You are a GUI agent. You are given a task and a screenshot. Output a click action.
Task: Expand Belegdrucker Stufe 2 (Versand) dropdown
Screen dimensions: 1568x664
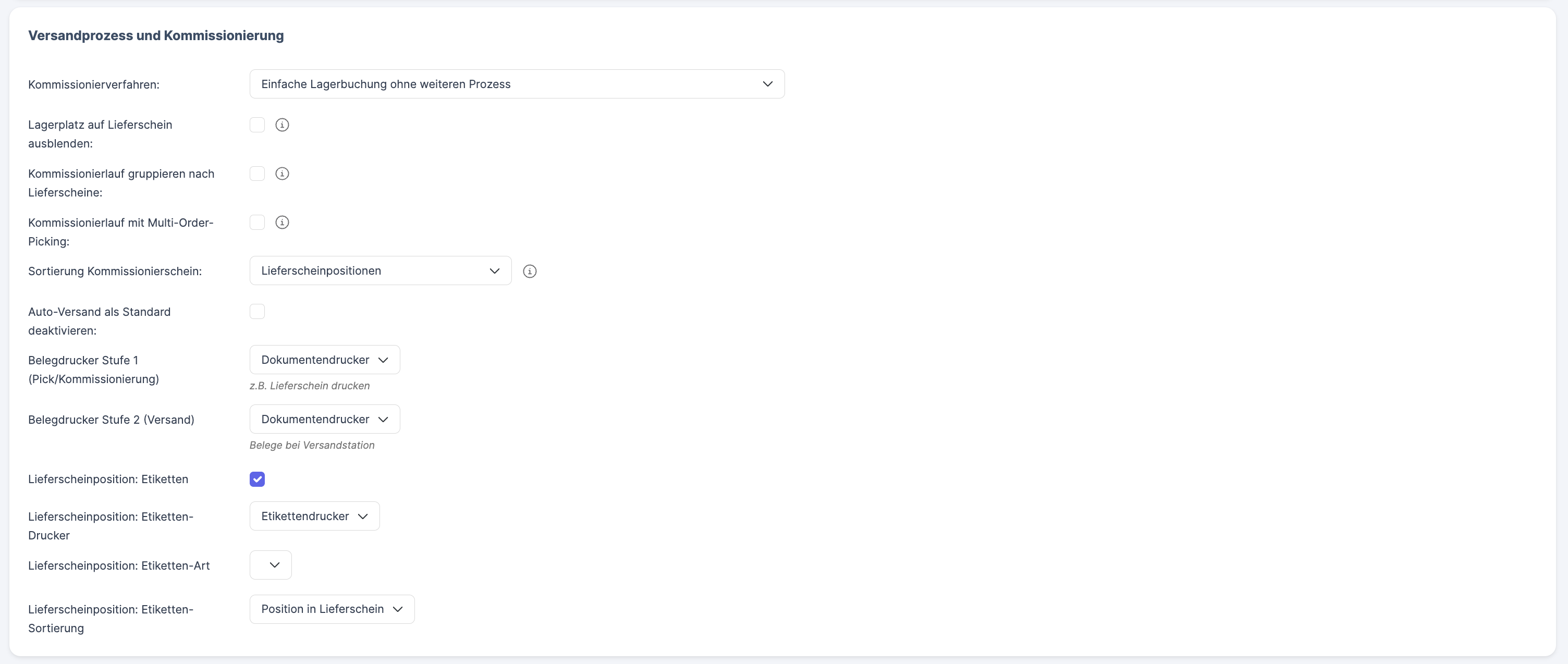click(324, 420)
